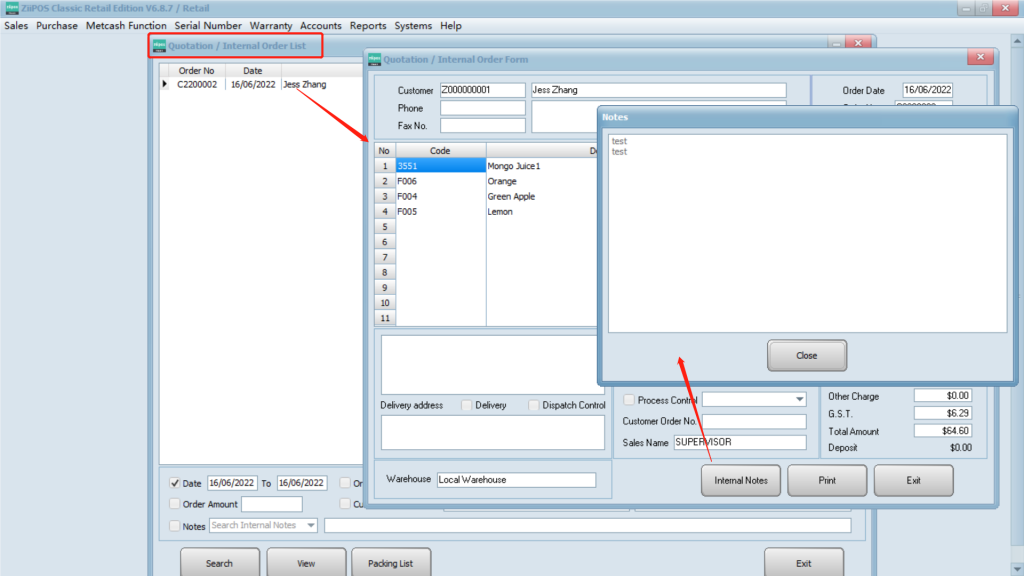
Task: Tick the Dispatch Control checkbox
Action: (x=534, y=405)
